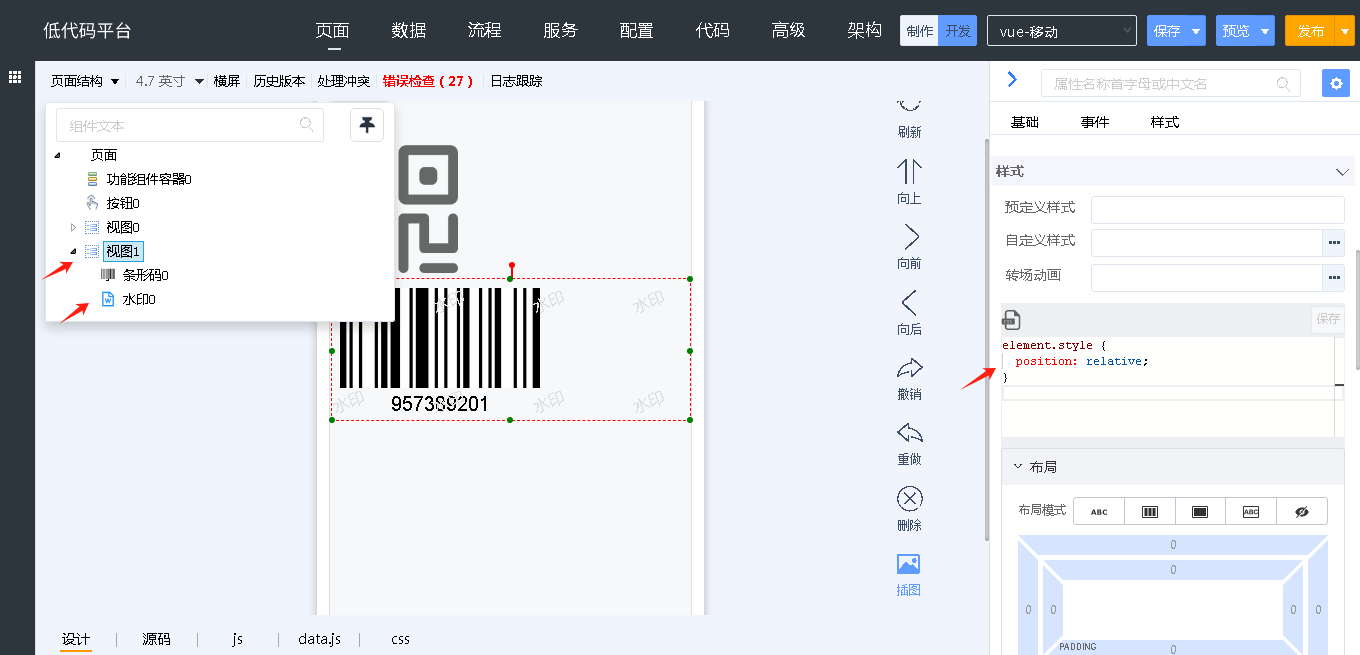Open the 发布 dropdown arrow

pyautogui.click(x=1345, y=31)
